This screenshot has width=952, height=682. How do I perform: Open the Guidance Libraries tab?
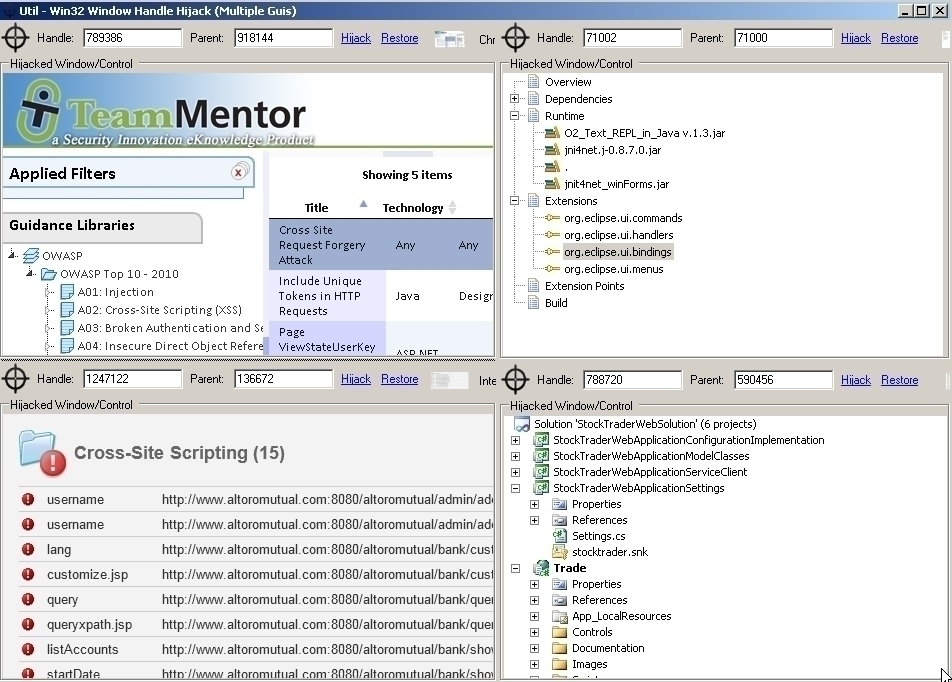[x=100, y=226]
